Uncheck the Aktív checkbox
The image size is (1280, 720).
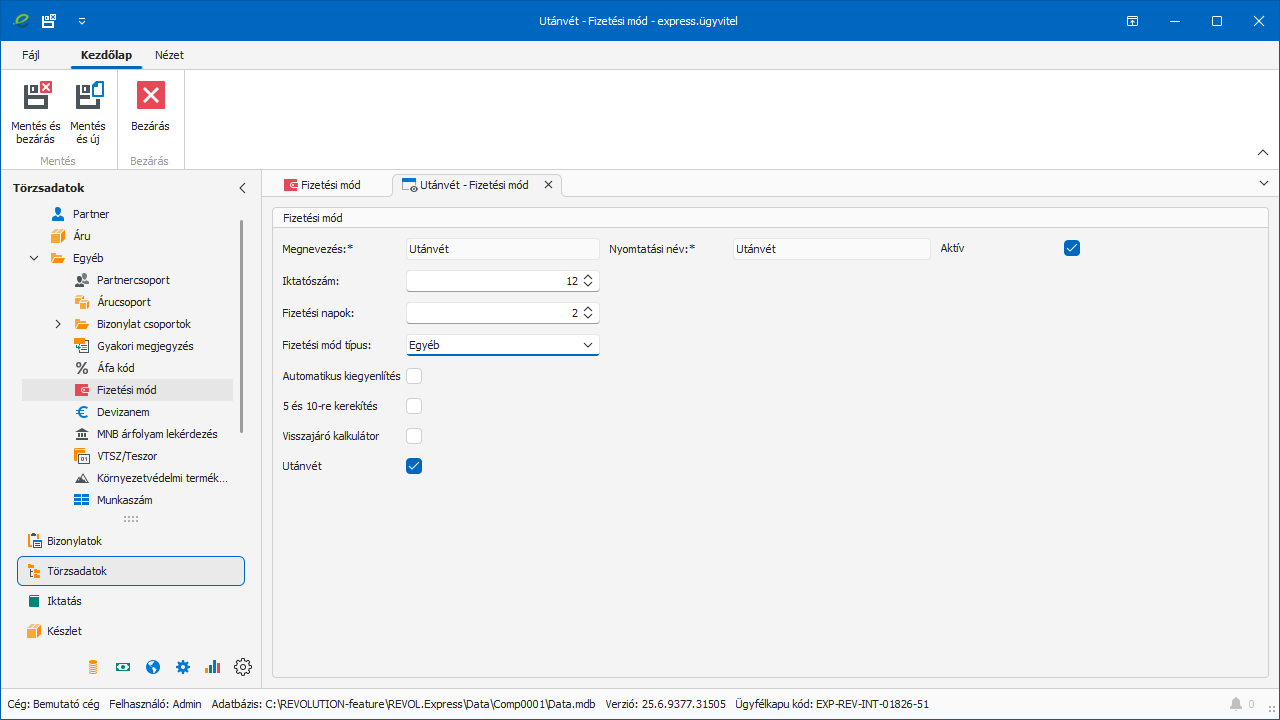click(x=1072, y=248)
